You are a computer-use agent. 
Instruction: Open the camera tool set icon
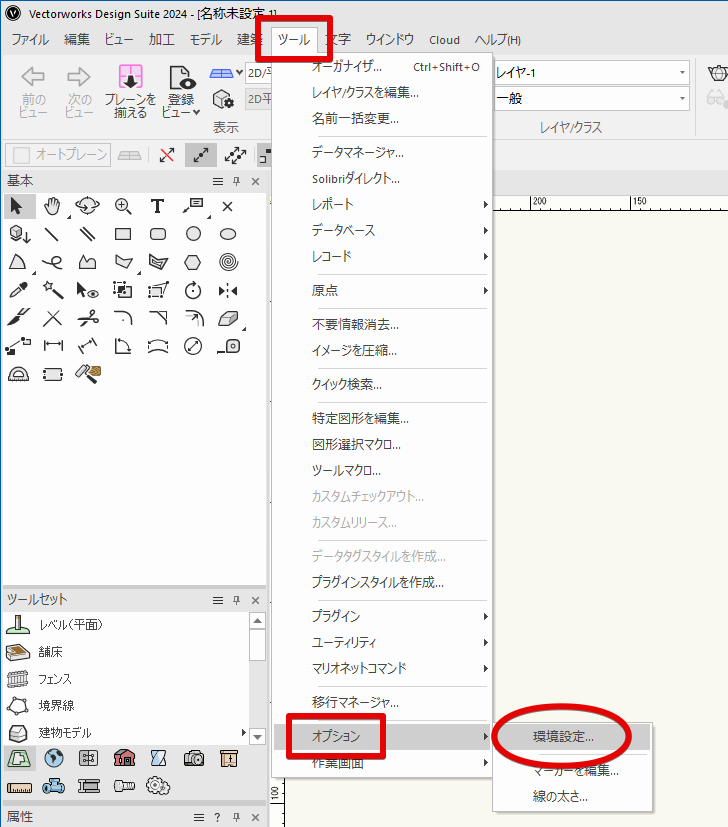click(x=194, y=759)
